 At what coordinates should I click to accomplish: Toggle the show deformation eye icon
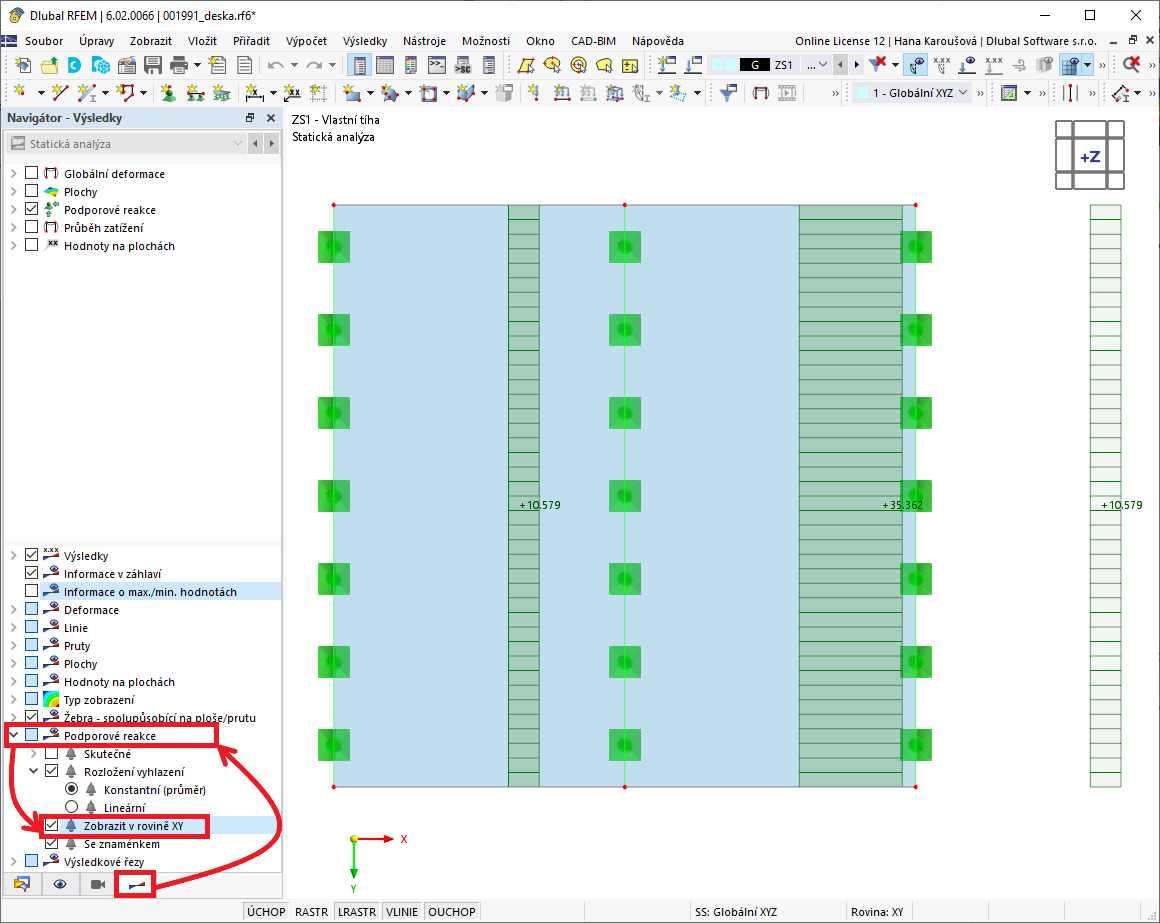click(916, 65)
